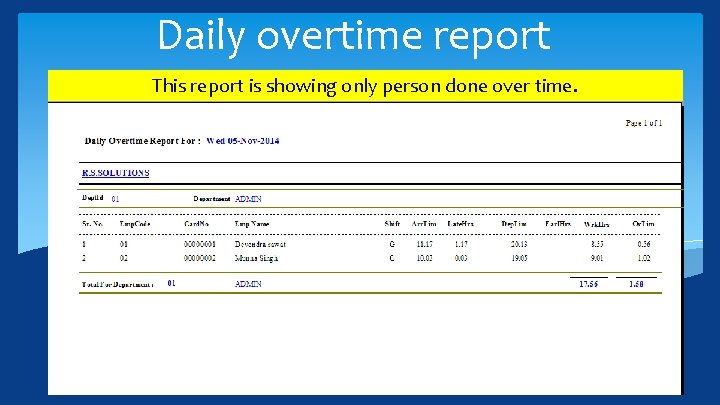Click 'ADMIN' beside the Department label
The image size is (720, 405).
248,199
